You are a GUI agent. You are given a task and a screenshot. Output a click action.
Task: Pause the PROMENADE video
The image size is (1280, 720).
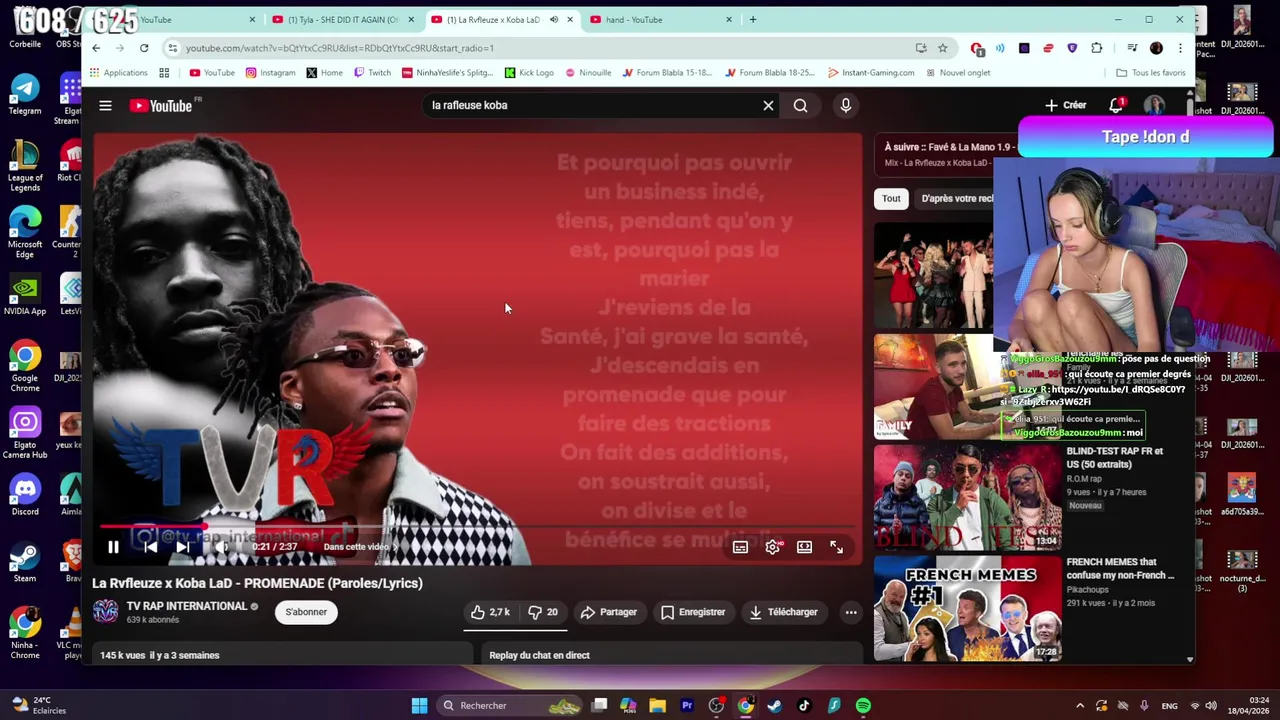click(x=113, y=547)
